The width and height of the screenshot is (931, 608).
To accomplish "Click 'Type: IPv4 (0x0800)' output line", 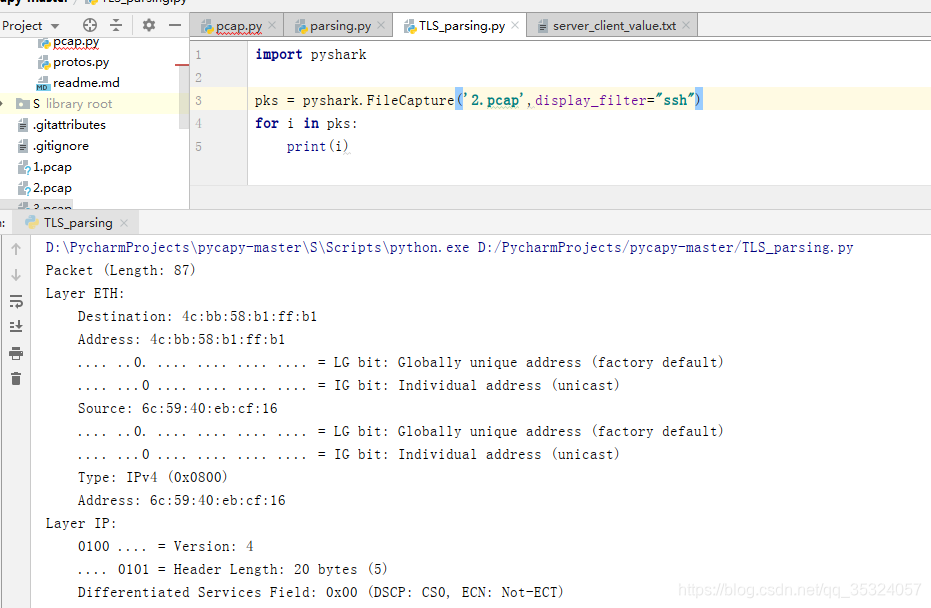I will (x=153, y=477).
